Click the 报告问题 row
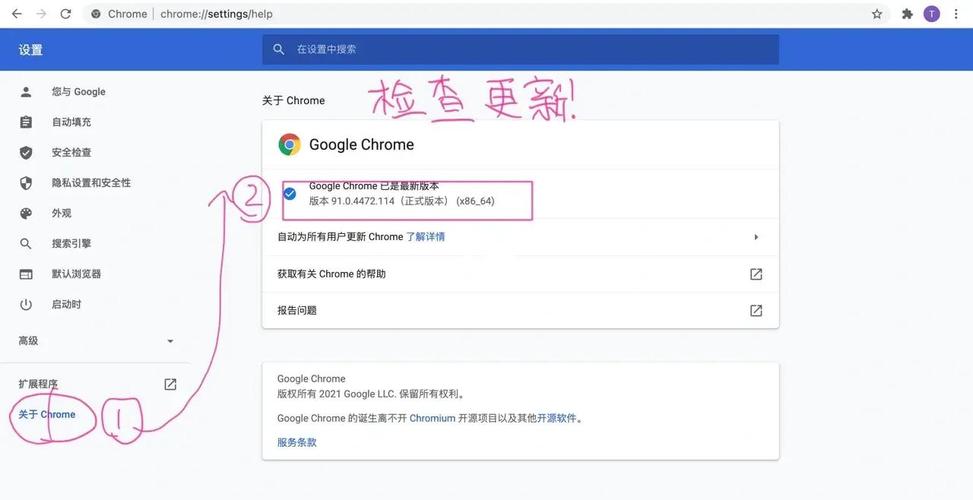The width and height of the screenshot is (973, 500). (x=520, y=311)
